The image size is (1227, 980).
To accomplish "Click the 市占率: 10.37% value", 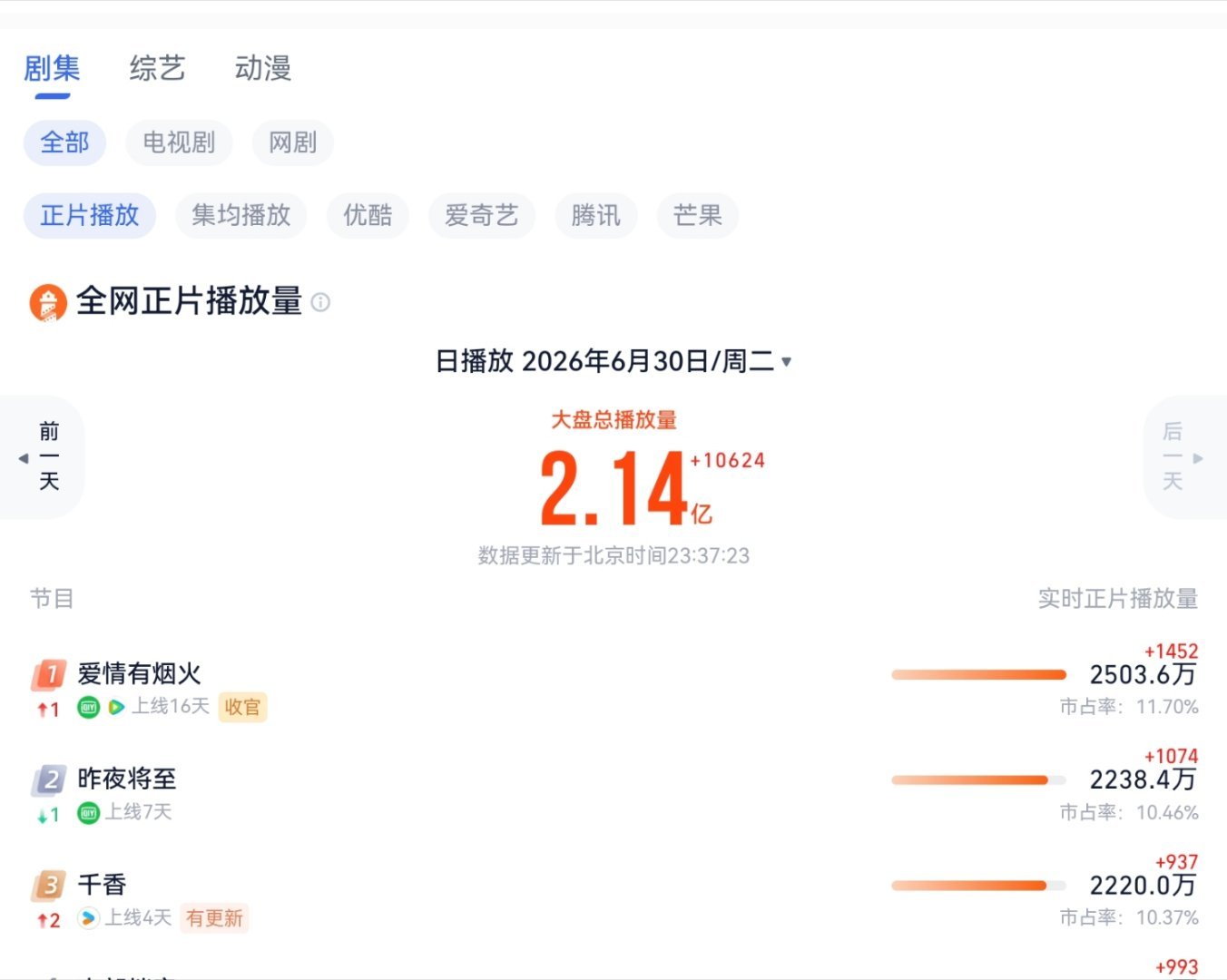I will pos(1129,918).
